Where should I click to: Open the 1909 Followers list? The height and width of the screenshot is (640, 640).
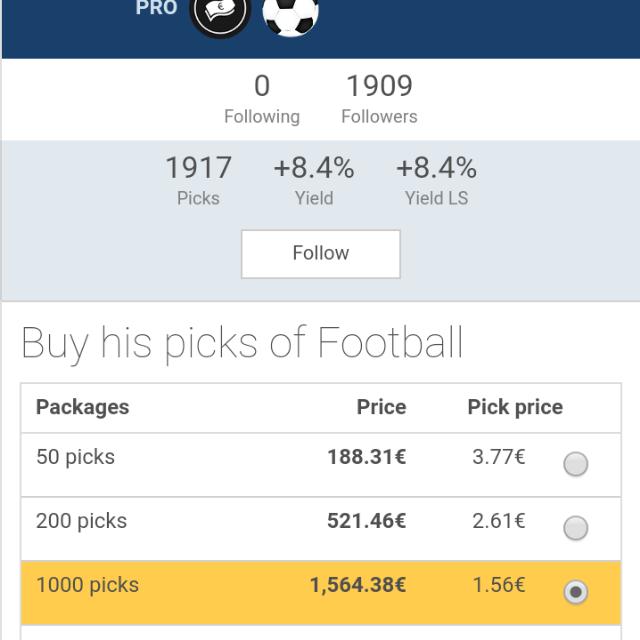379,99
